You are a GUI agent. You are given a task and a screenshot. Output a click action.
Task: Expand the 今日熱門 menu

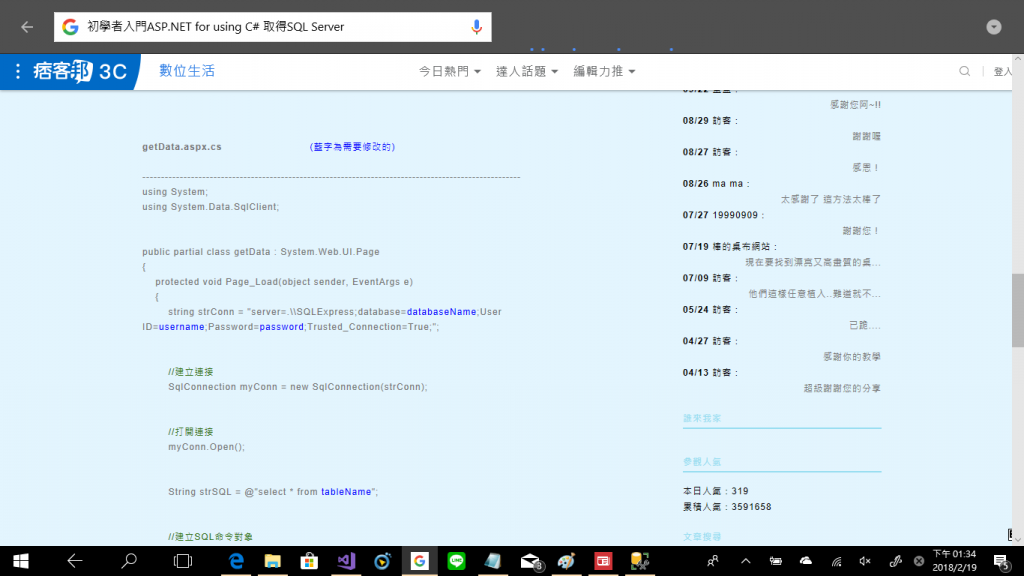449,71
